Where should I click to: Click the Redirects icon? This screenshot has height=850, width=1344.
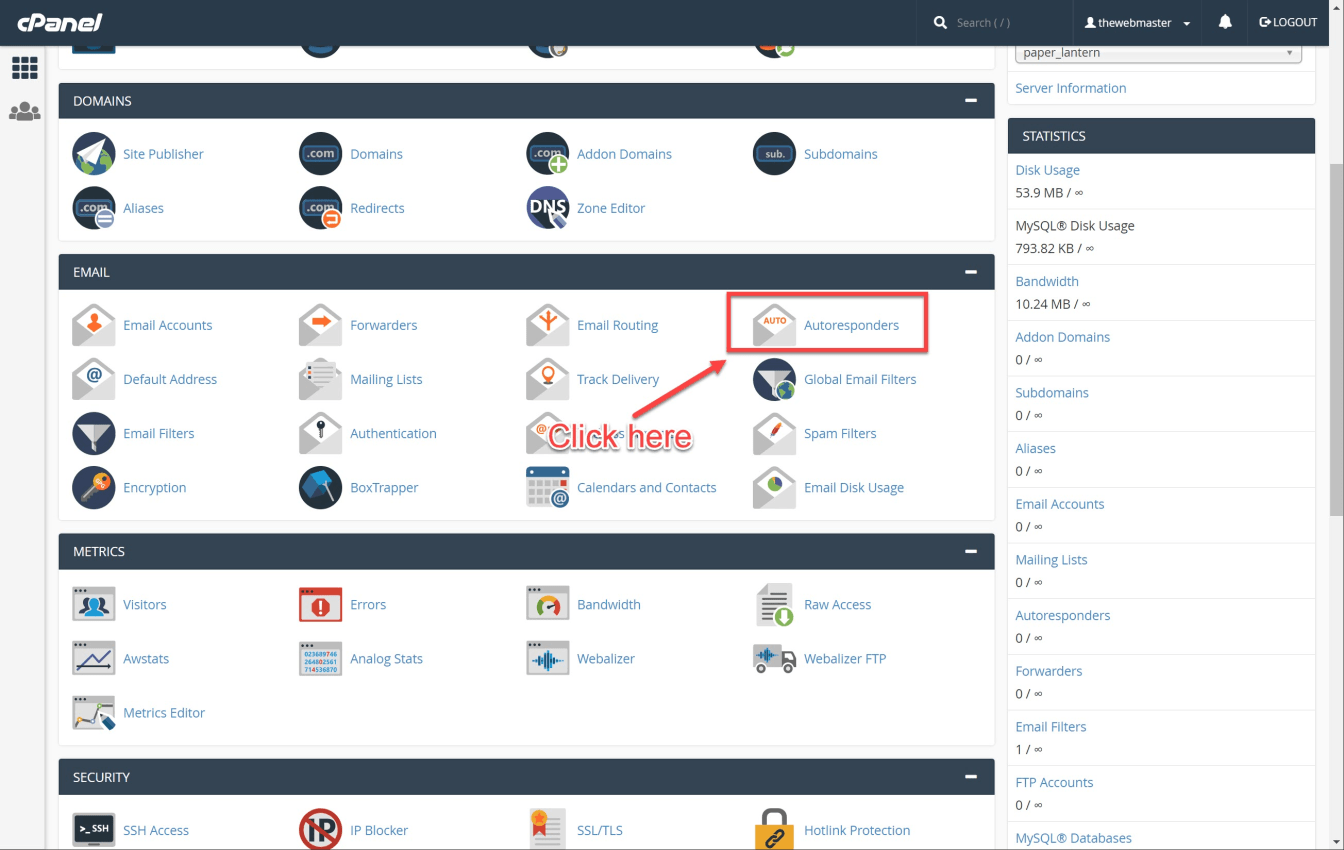(321, 208)
